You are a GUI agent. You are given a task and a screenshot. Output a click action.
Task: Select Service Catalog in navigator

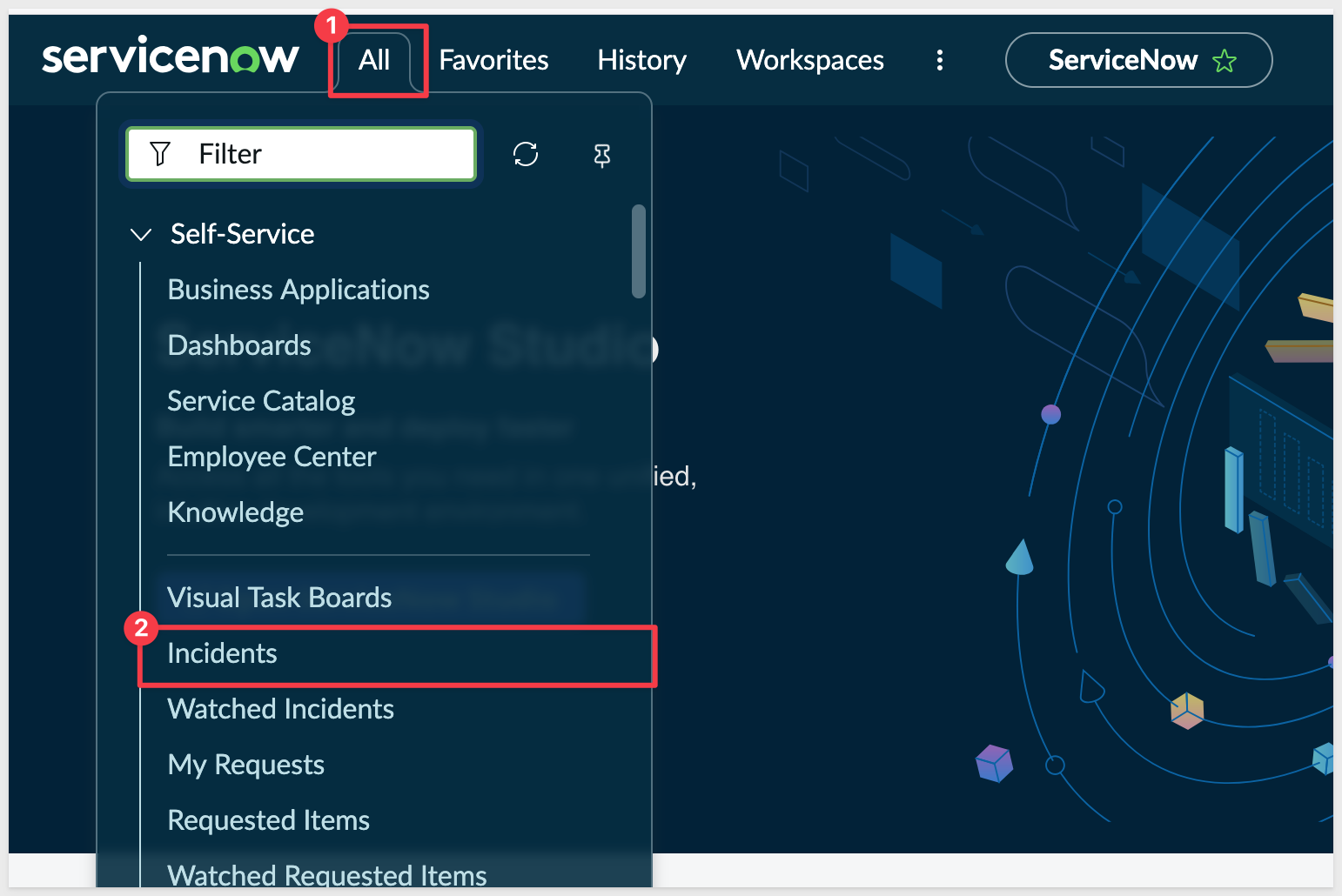pos(261,401)
